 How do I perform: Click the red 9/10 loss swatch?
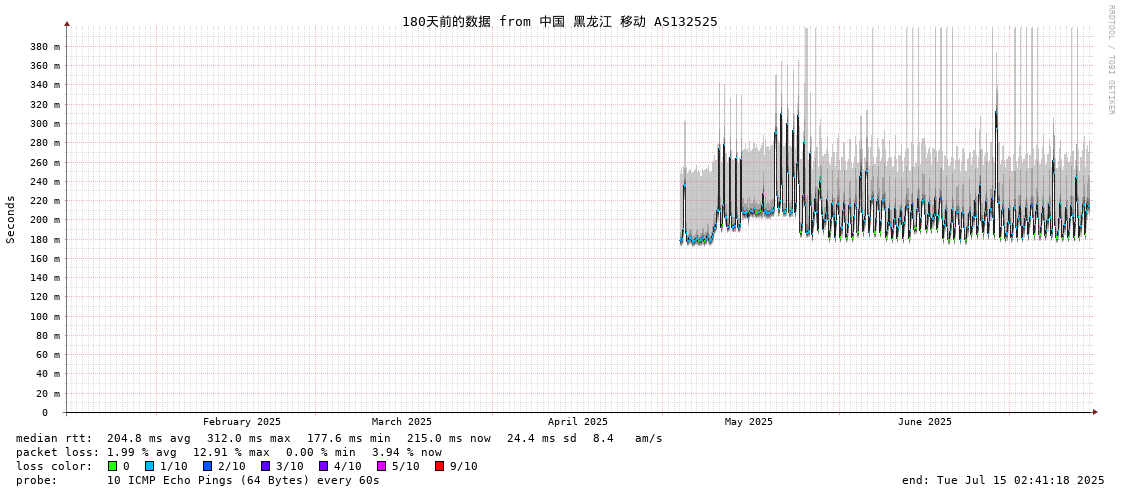440,466
